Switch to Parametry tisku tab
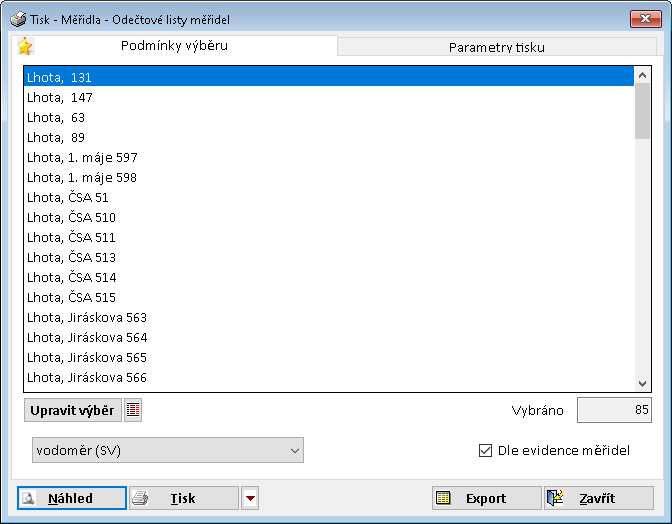Screen dimensions: 672x524 point(496,47)
